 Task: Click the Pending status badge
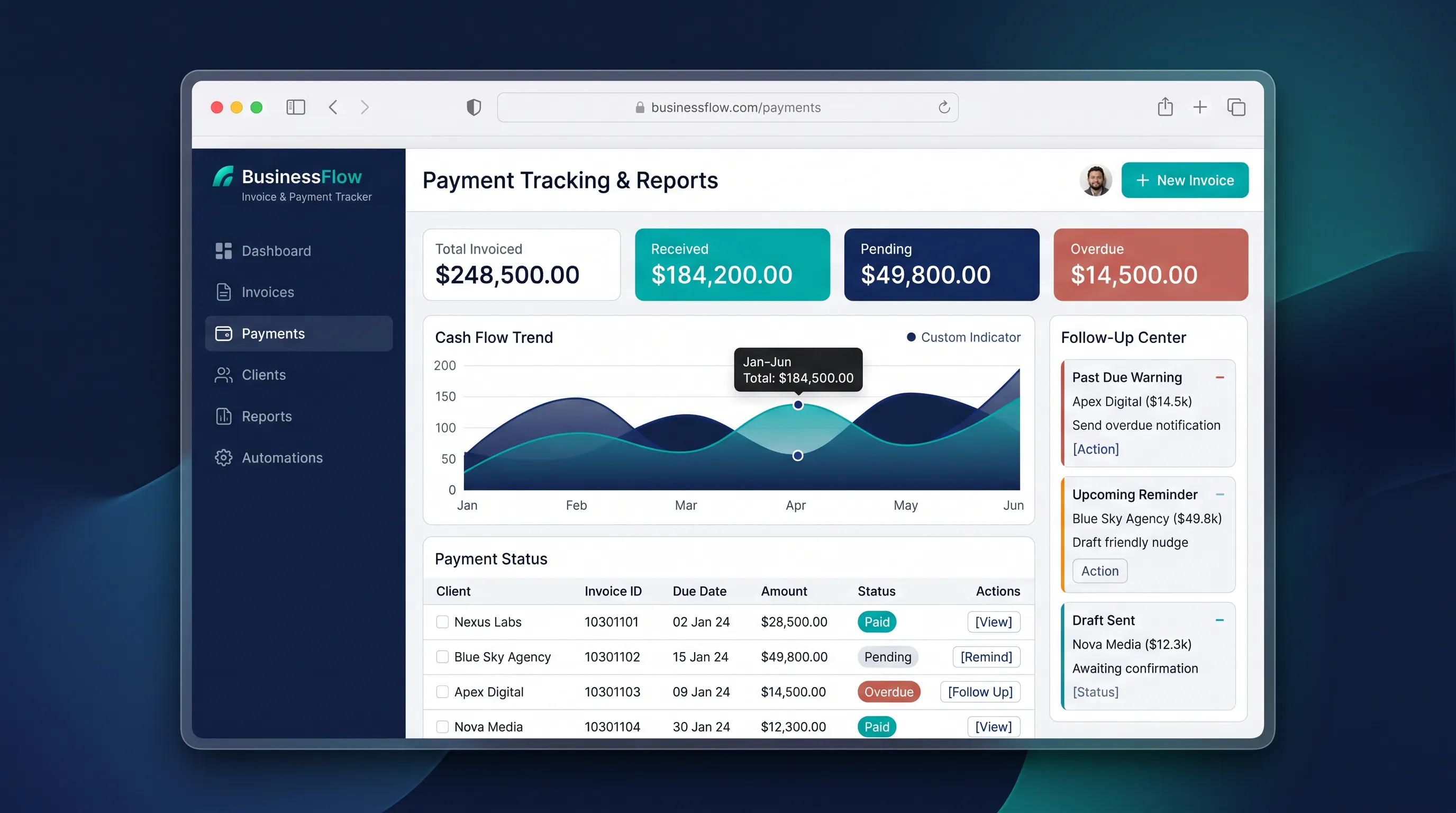coord(887,657)
